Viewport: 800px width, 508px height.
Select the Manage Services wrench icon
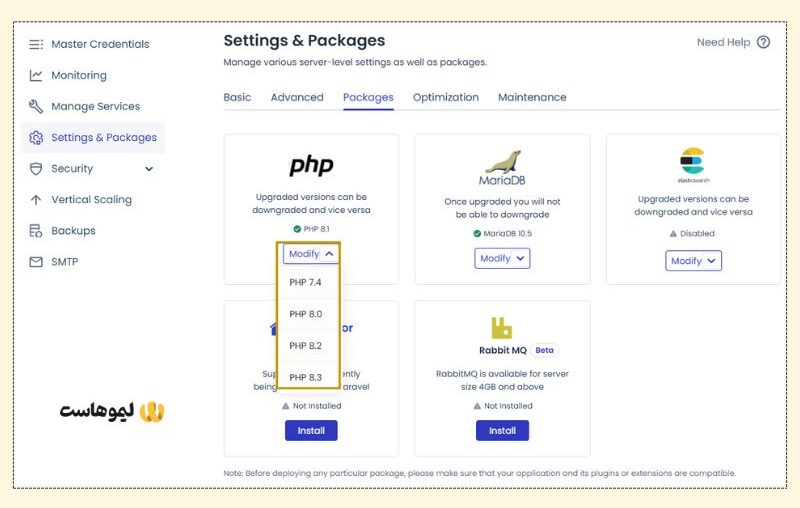click(x=36, y=107)
